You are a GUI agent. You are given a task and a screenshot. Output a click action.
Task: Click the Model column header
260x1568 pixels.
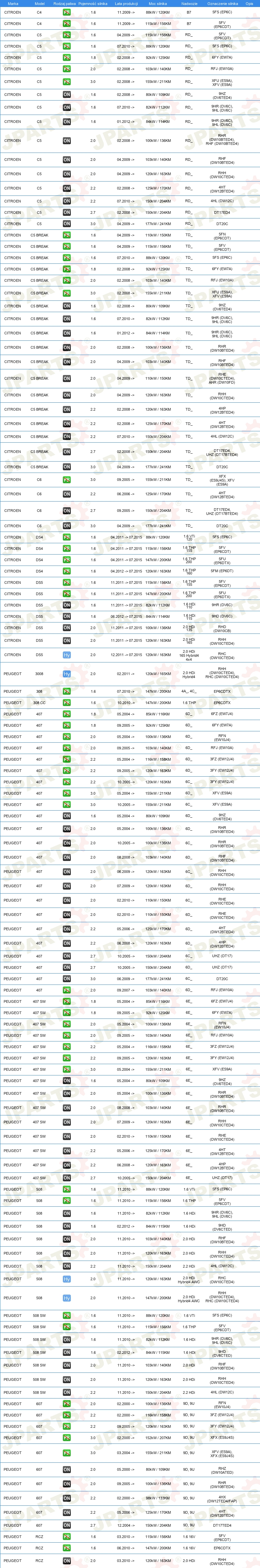pyautogui.click(x=40, y=4)
